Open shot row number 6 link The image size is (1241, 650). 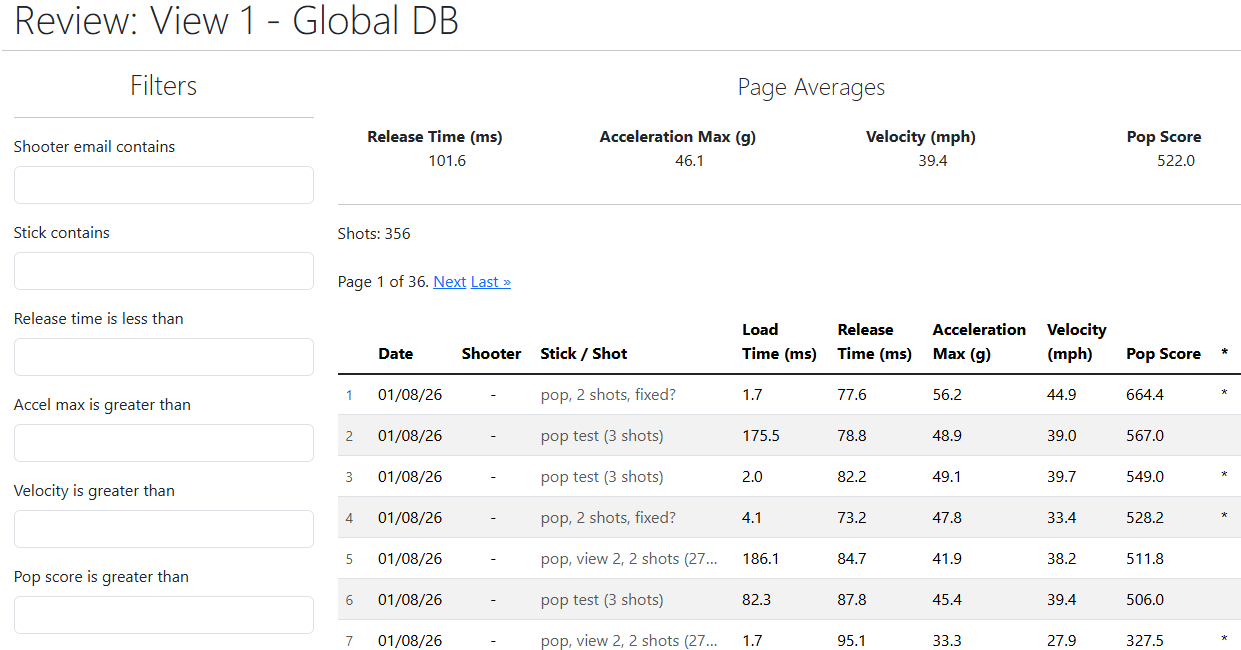349,600
